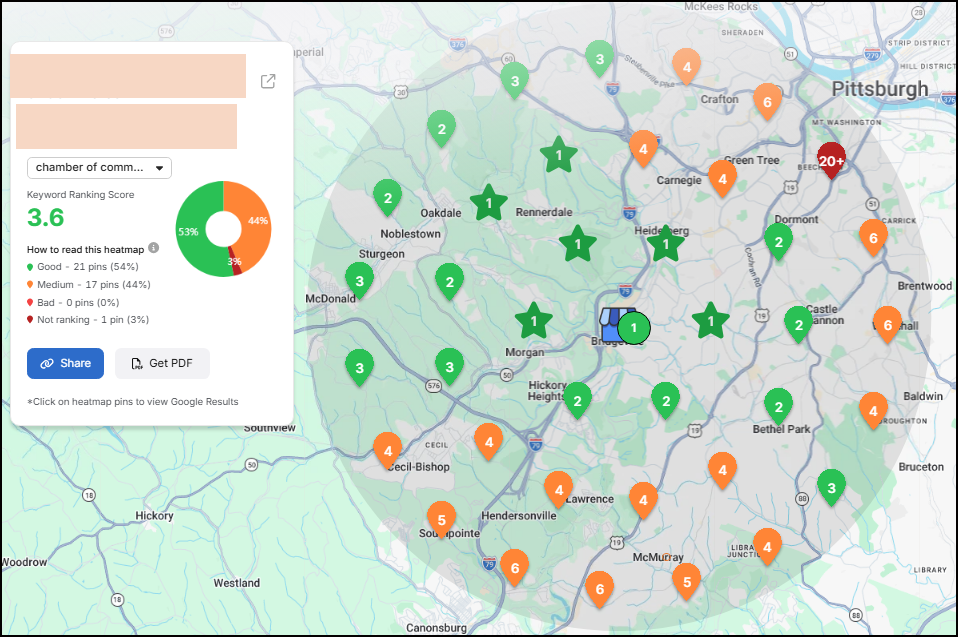Click the green 2 pin at Castle Shannon

(x=798, y=325)
